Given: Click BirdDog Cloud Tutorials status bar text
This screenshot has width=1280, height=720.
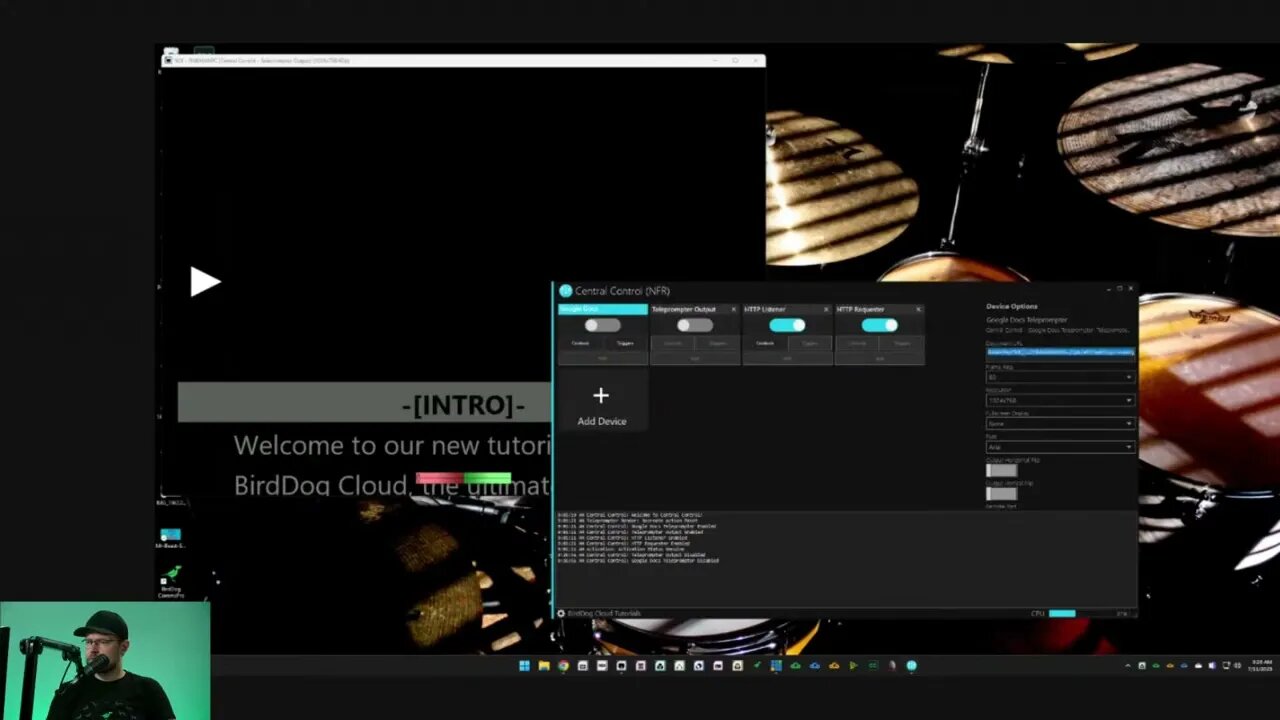Looking at the screenshot, I should pos(604,613).
